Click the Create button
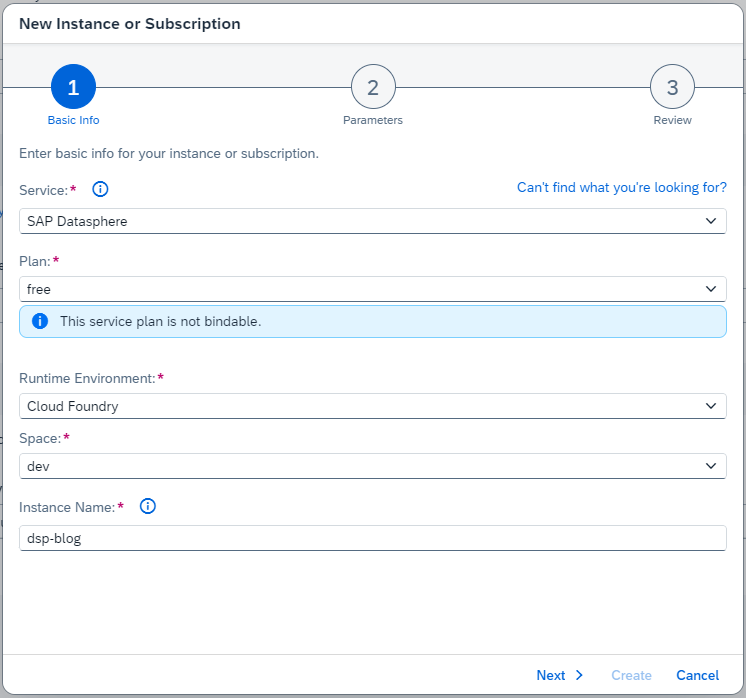This screenshot has height=698, width=746. click(x=631, y=675)
